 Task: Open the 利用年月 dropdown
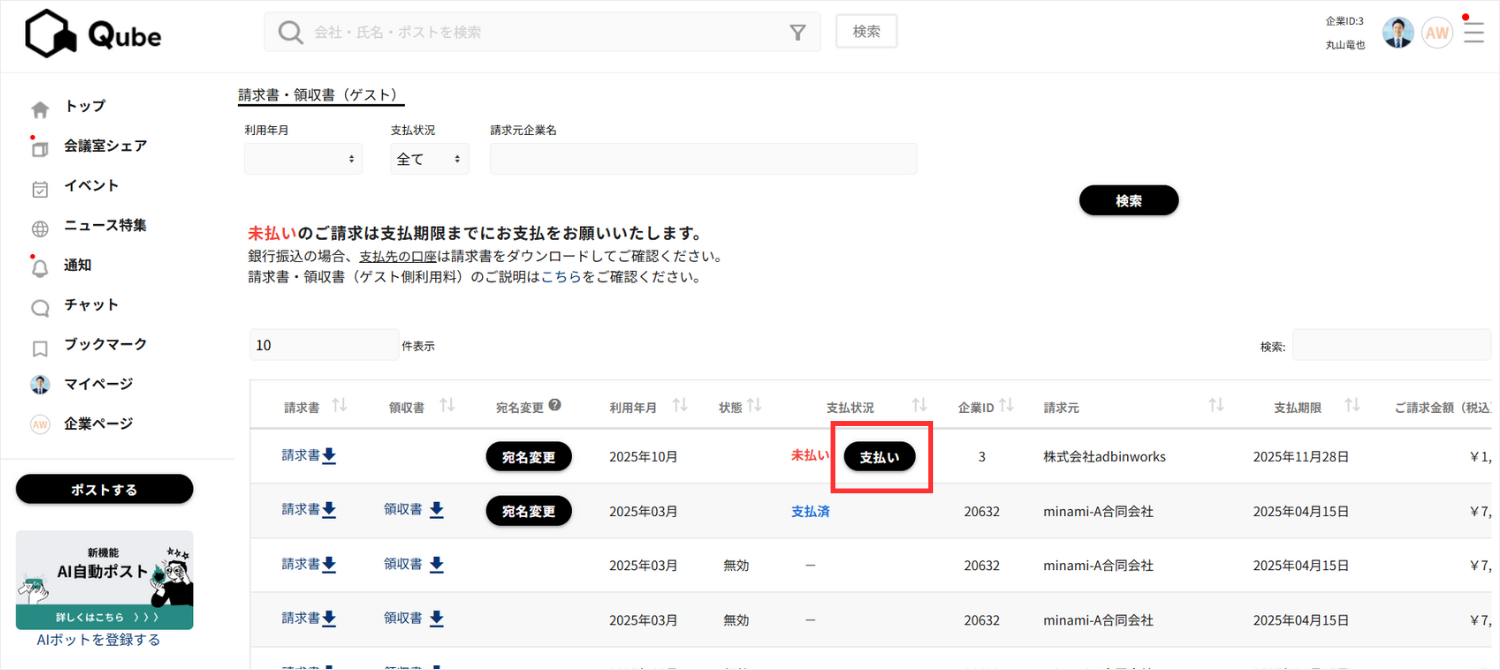[x=303, y=158]
